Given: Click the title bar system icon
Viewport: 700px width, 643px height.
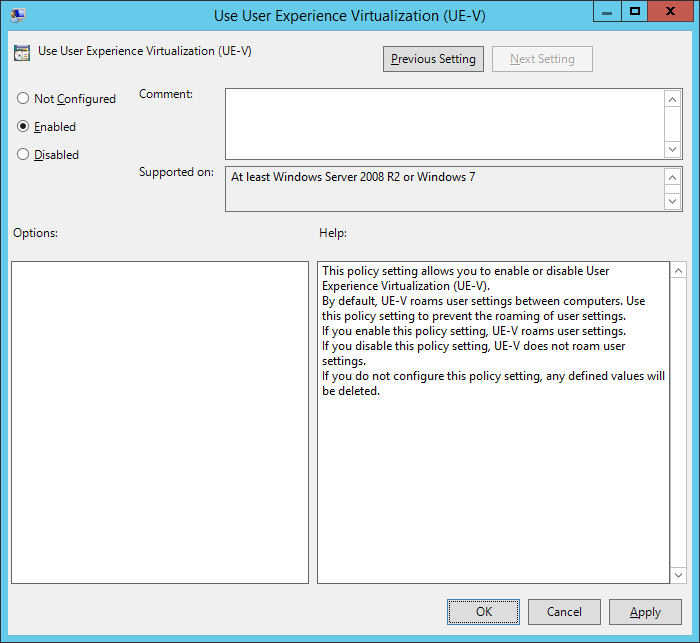Looking at the screenshot, I should (x=18, y=15).
